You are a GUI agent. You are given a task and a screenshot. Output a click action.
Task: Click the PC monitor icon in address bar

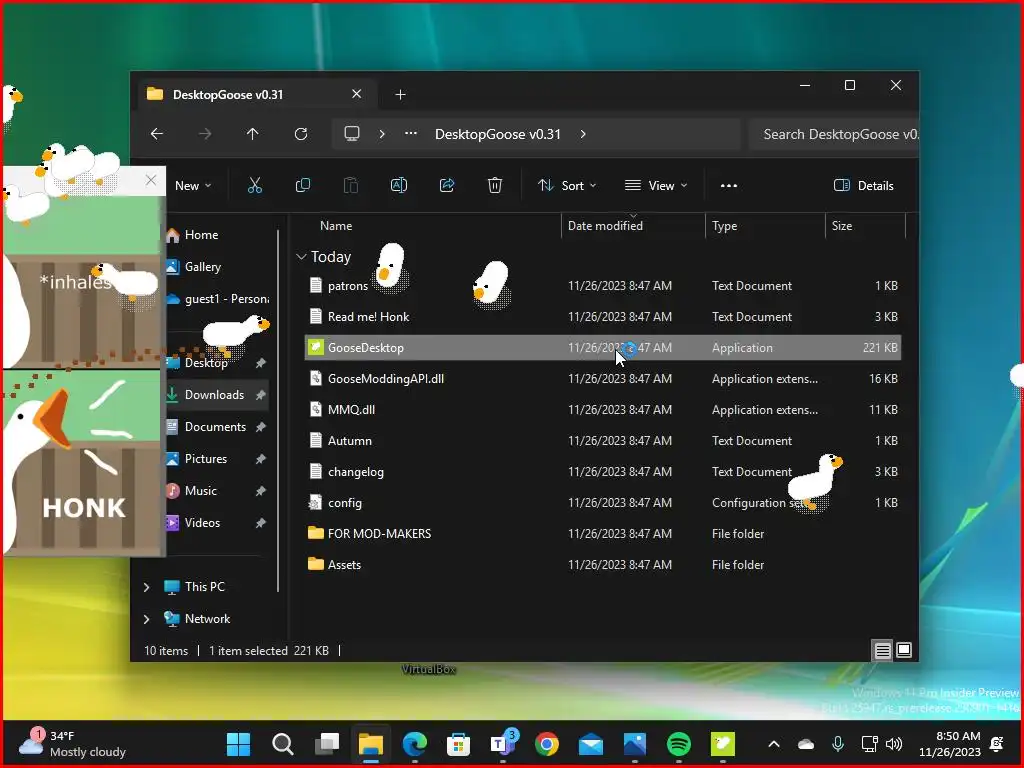click(x=352, y=134)
